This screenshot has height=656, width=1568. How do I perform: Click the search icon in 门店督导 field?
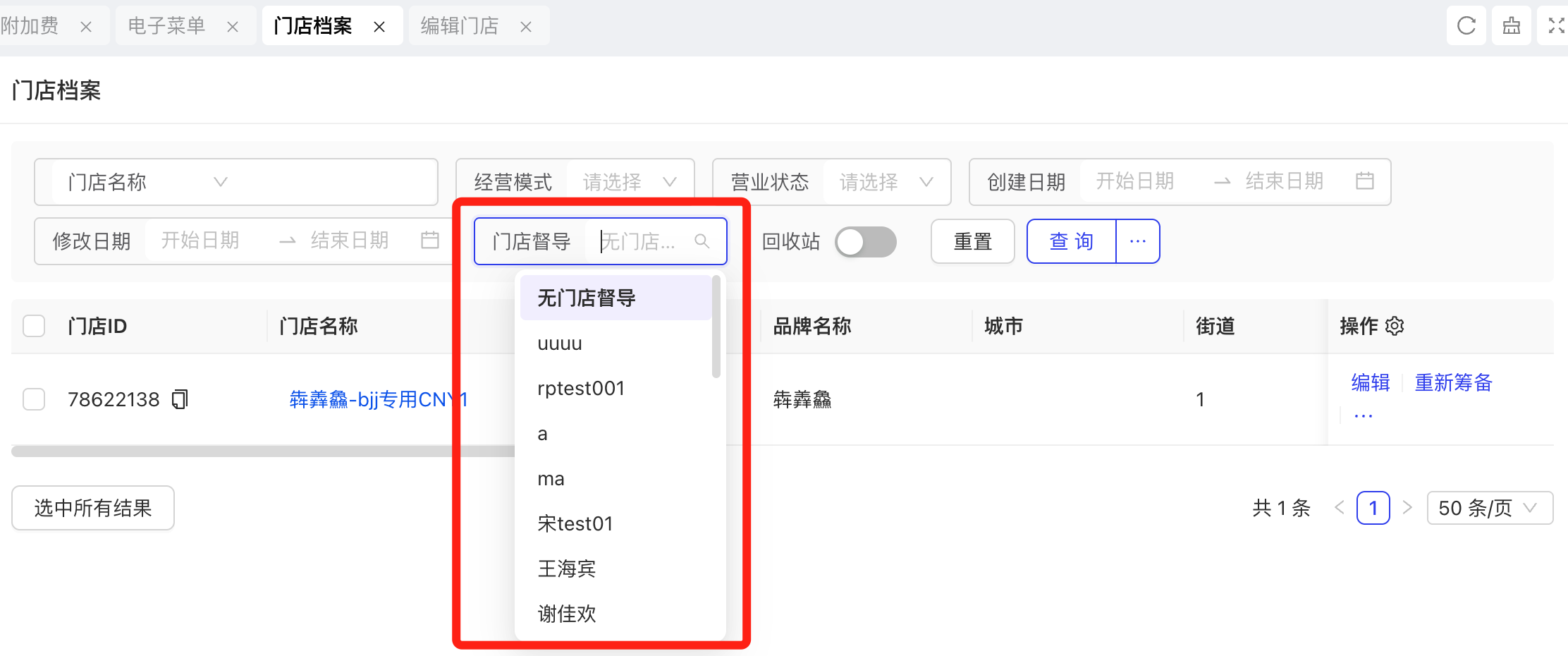(x=702, y=241)
